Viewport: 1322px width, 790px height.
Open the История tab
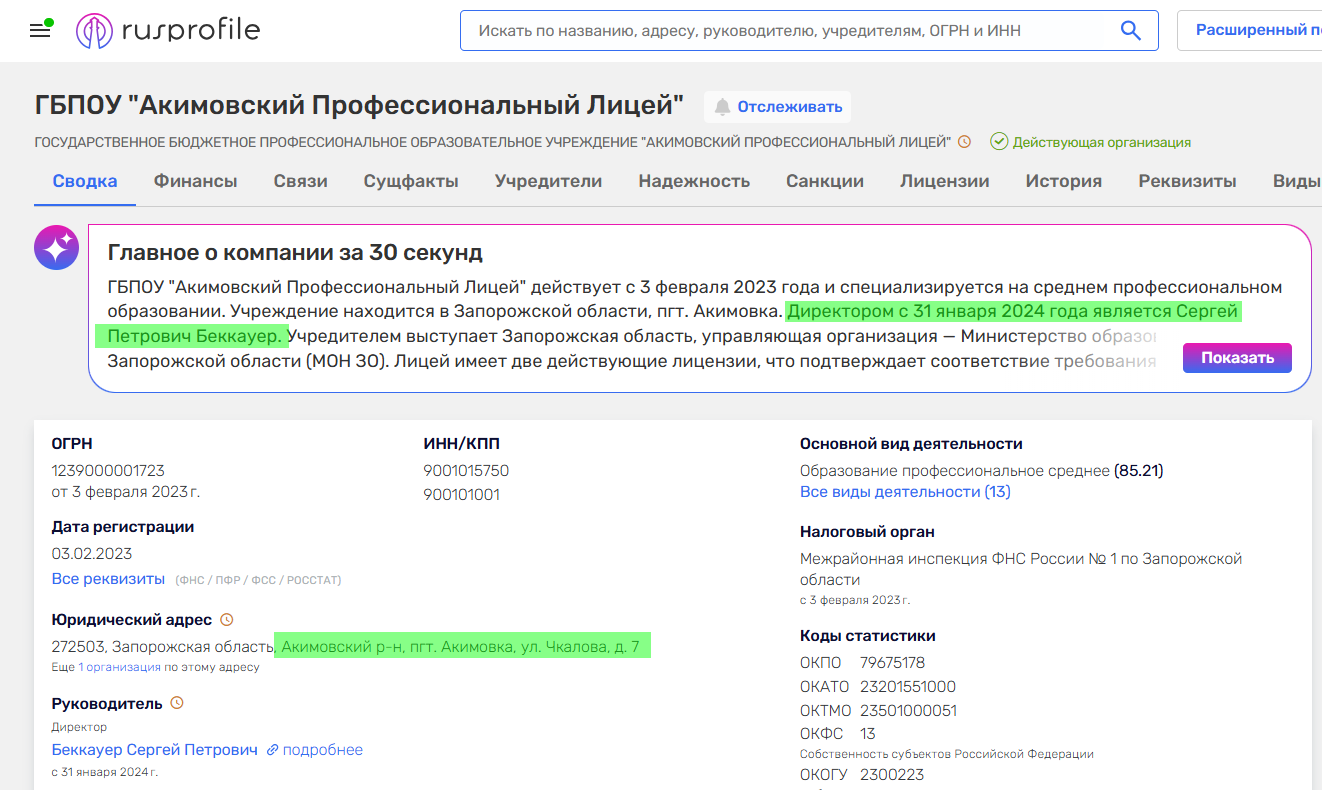(x=1063, y=181)
